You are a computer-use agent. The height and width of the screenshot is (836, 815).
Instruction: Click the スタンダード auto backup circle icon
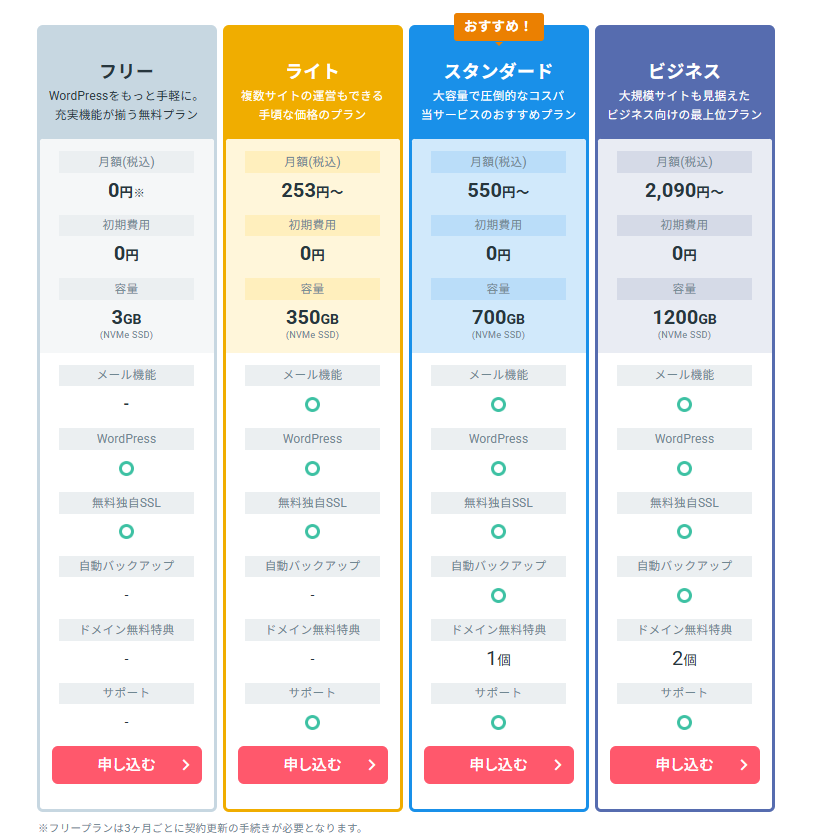(498, 595)
